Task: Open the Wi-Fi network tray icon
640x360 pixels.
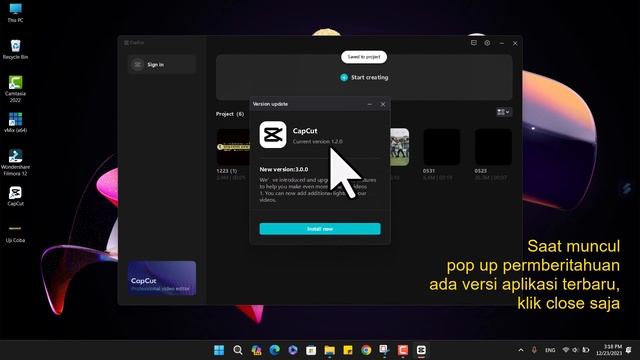Action: coord(566,350)
